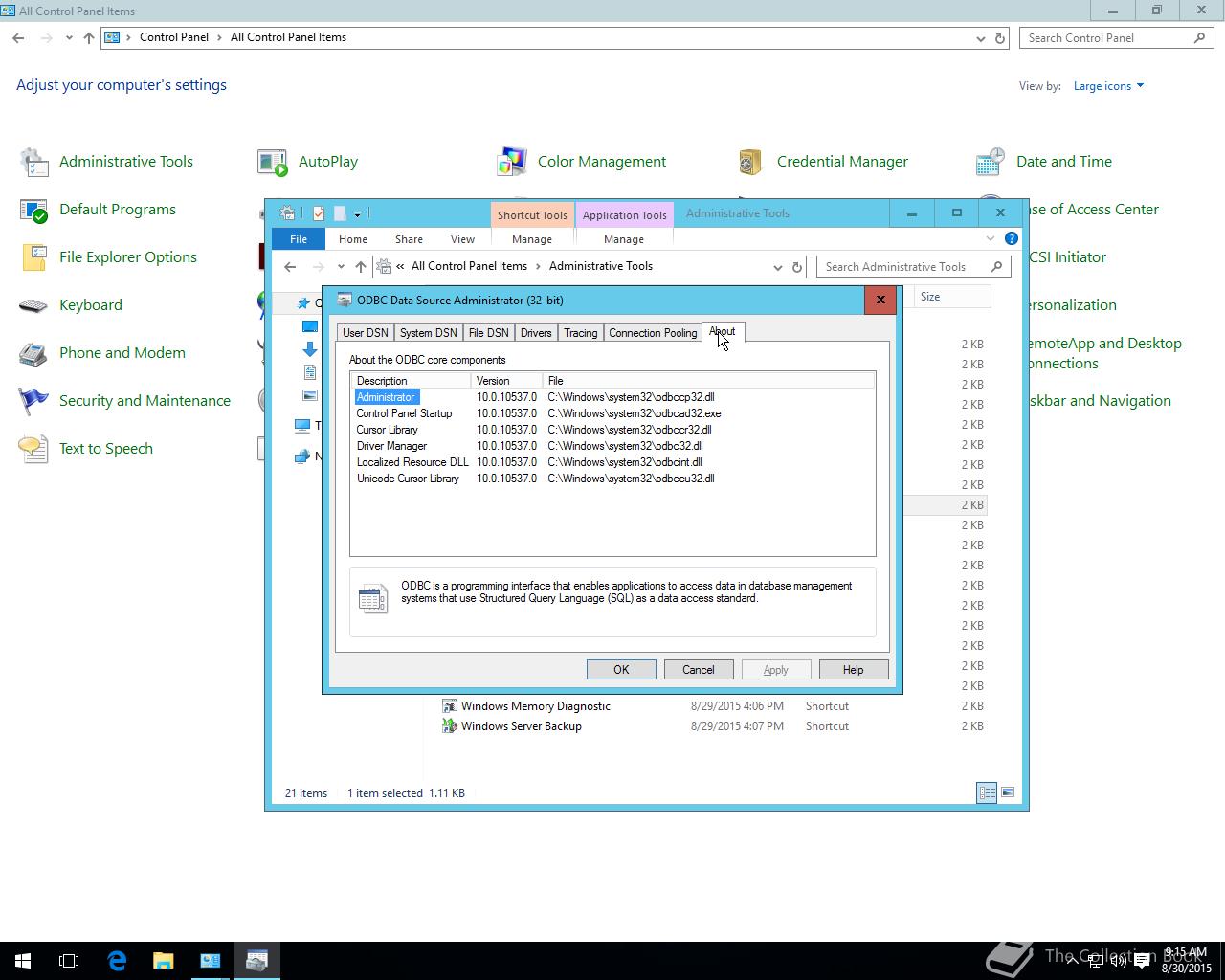The height and width of the screenshot is (980, 1225).
Task: Open the File menu in Administrative Tools
Action: coord(299,239)
